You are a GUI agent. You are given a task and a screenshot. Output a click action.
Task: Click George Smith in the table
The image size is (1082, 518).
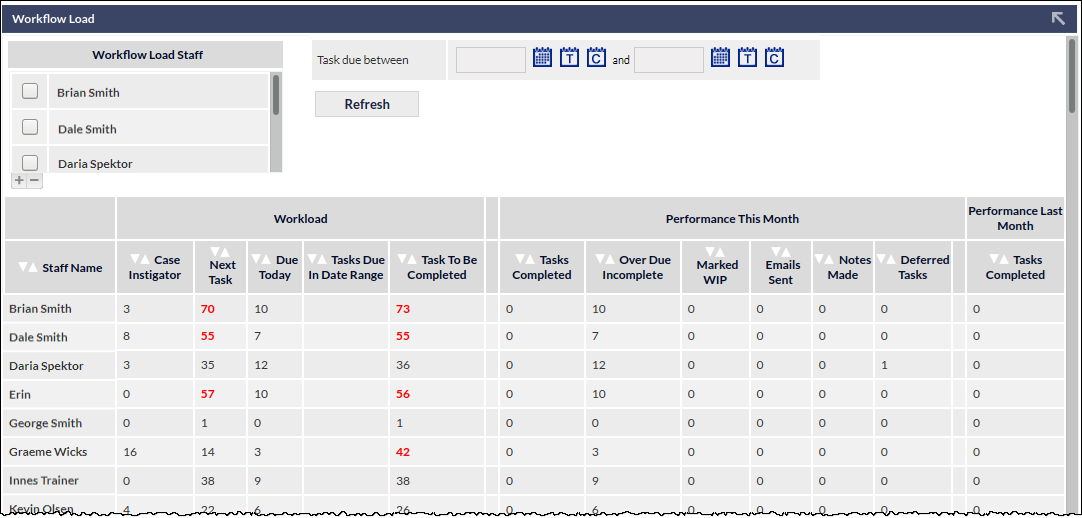click(x=46, y=423)
